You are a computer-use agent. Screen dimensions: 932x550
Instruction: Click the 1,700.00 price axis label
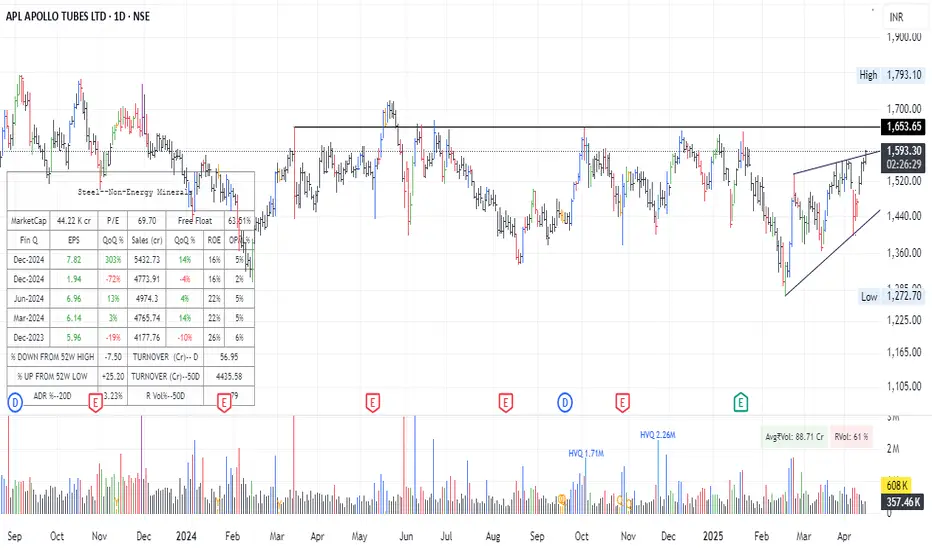coord(904,109)
